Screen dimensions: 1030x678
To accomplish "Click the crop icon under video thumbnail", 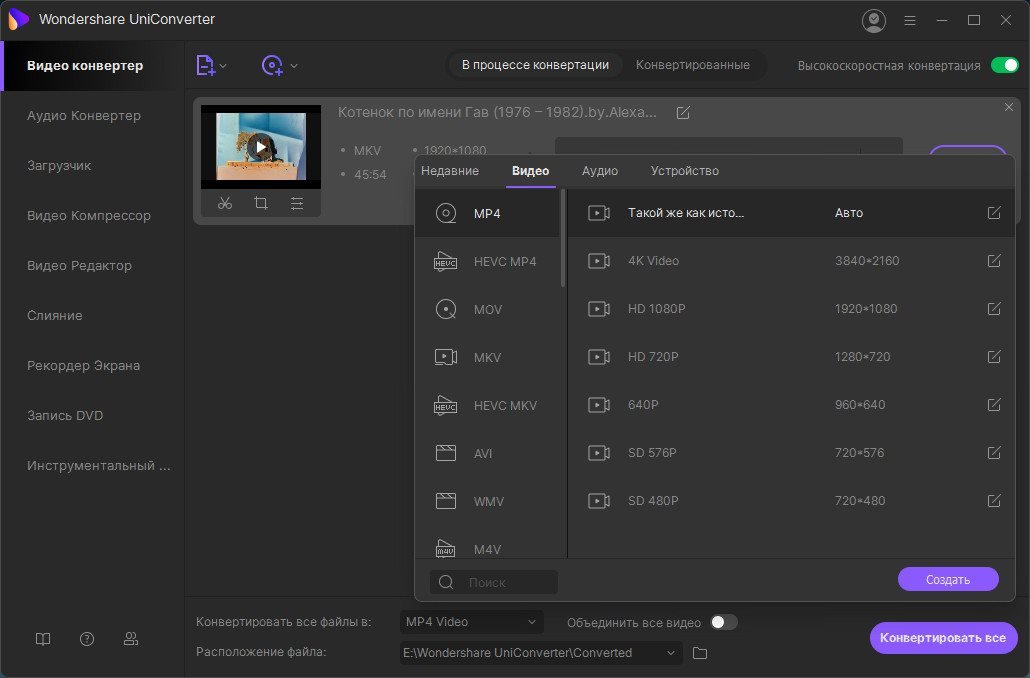I will 261,203.
